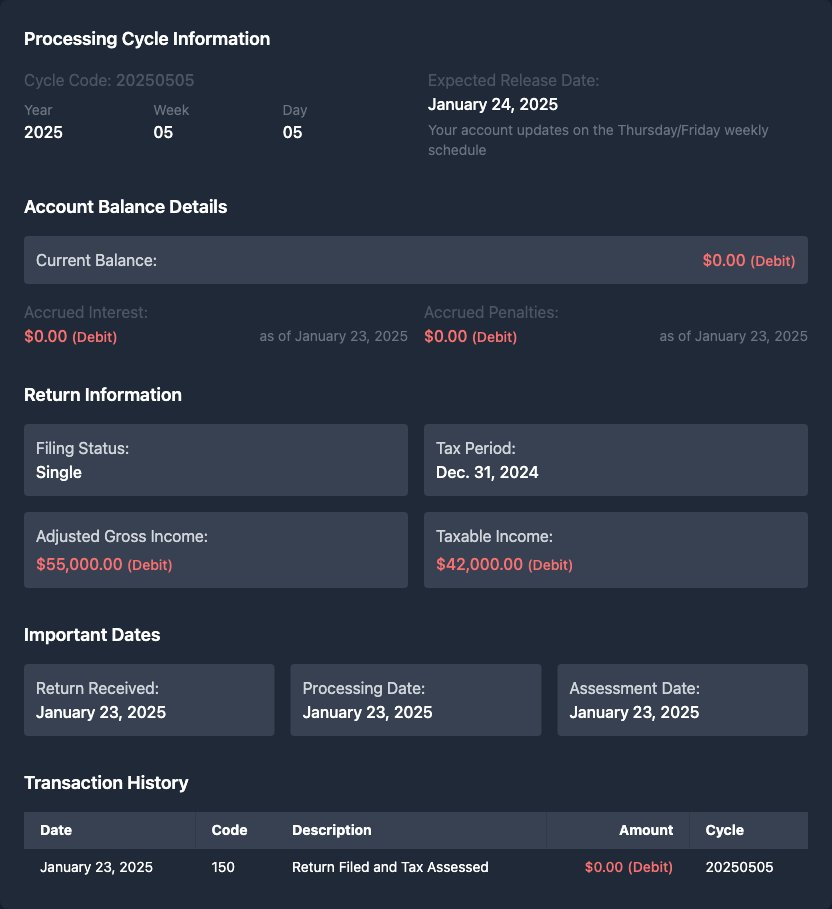This screenshot has height=909, width=832.
Task: Select the Dec. 31, 2024 tax period
Action: [x=487, y=472]
